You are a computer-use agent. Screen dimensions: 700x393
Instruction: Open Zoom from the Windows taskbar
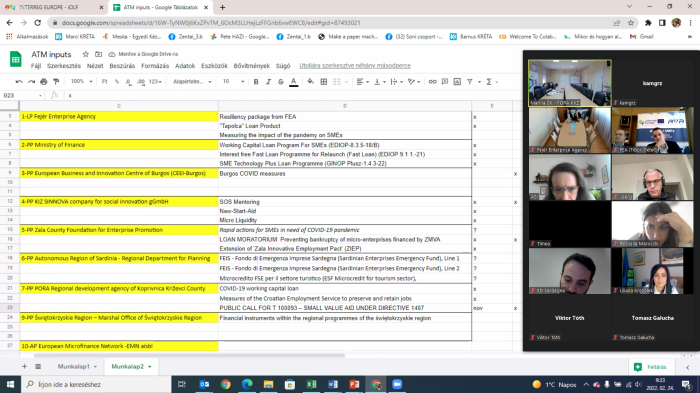pyautogui.click(x=397, y=384)
